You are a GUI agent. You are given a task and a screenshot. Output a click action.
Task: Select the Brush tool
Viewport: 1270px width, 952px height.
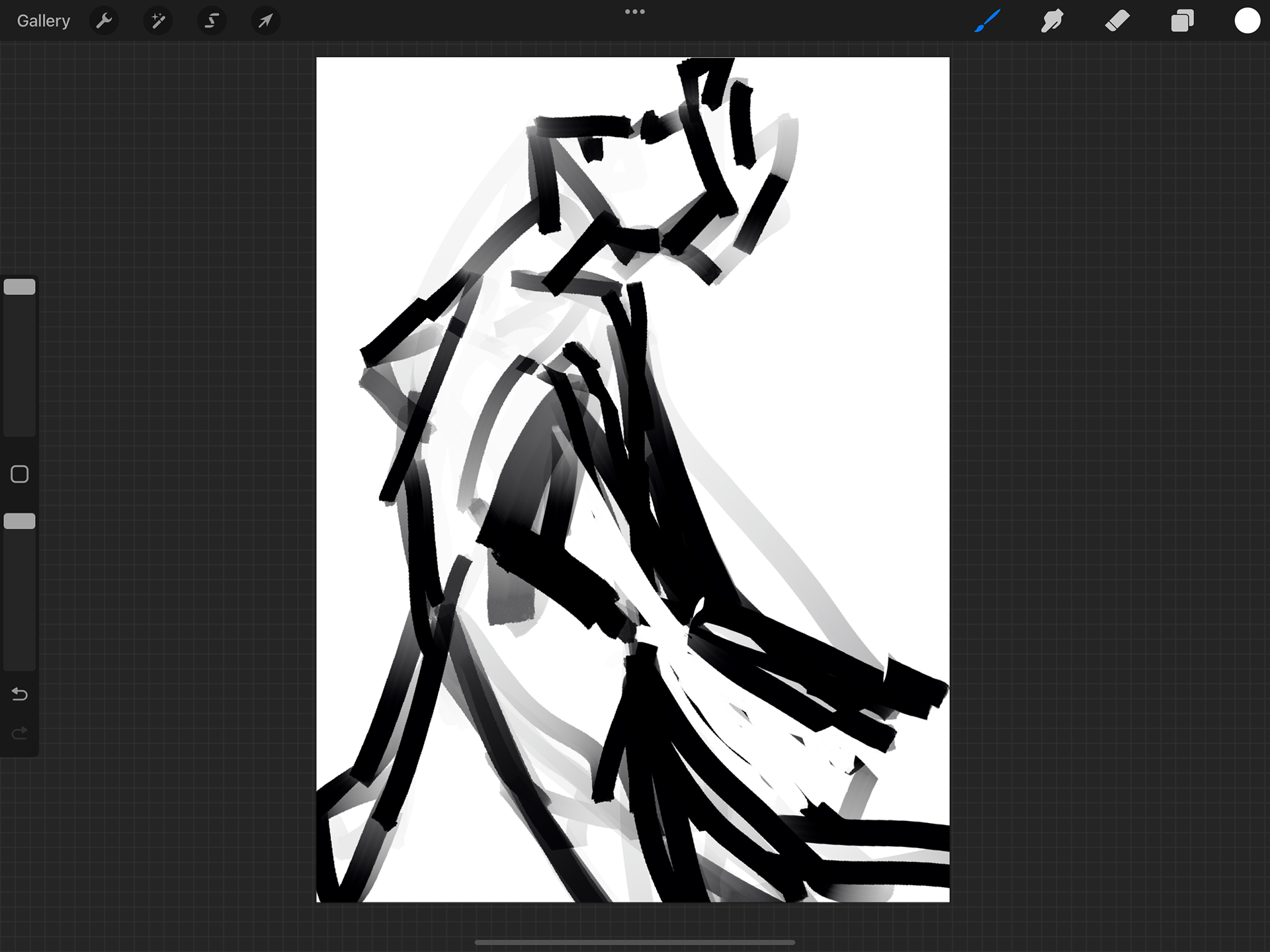click(x=987, y=21)
